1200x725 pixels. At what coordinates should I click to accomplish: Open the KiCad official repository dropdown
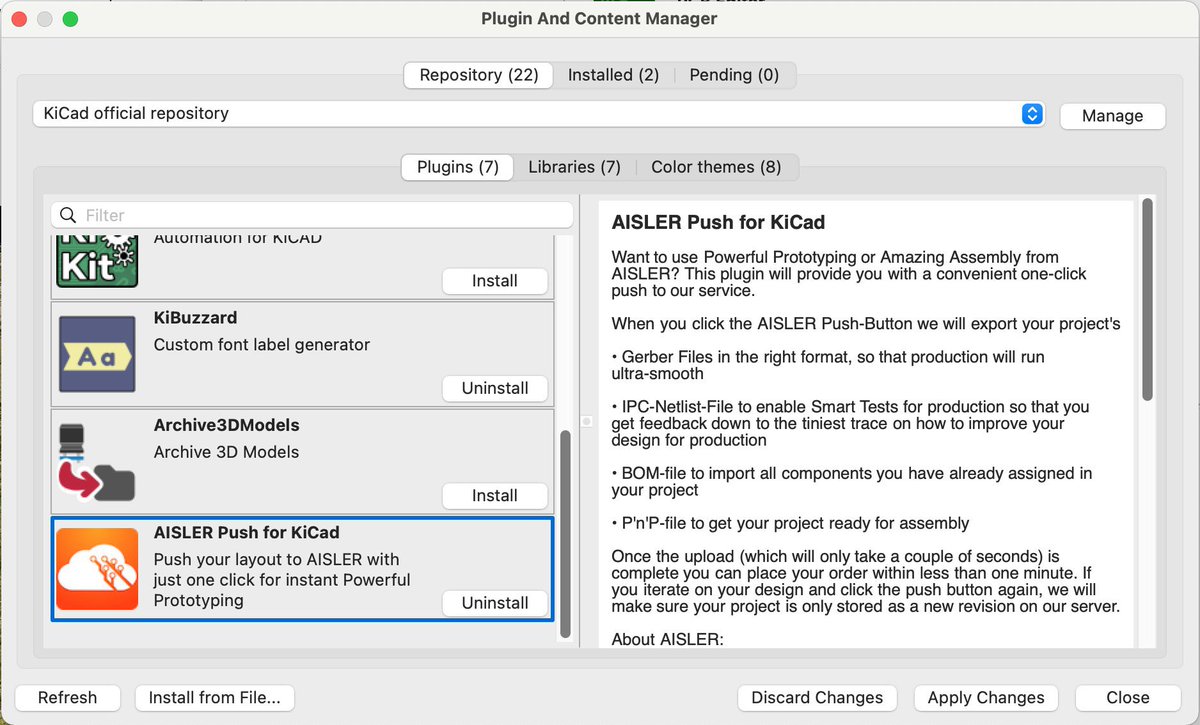click(x=538, y=114)
